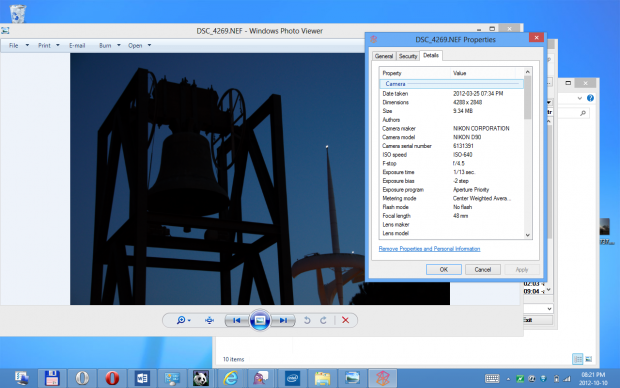The image size is (620, 388).
Task: Open Pidgin messenger from the taskbar
Action: pos(261,379)
